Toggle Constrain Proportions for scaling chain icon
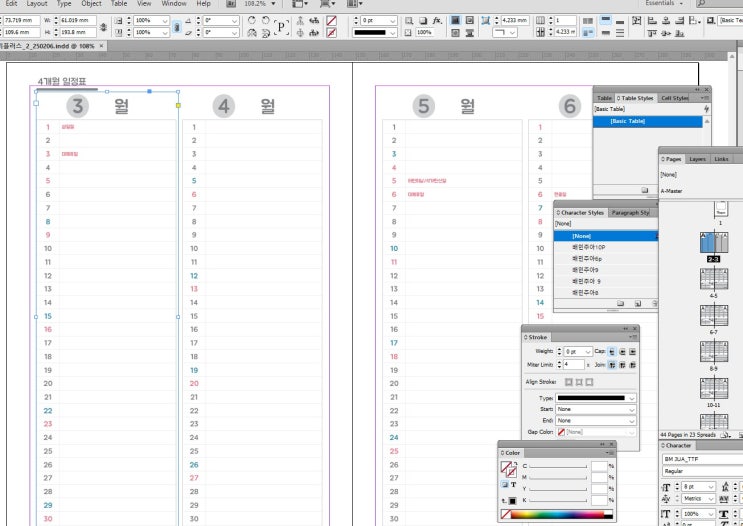Screen dimensions: 743x526 pos(176,27)
